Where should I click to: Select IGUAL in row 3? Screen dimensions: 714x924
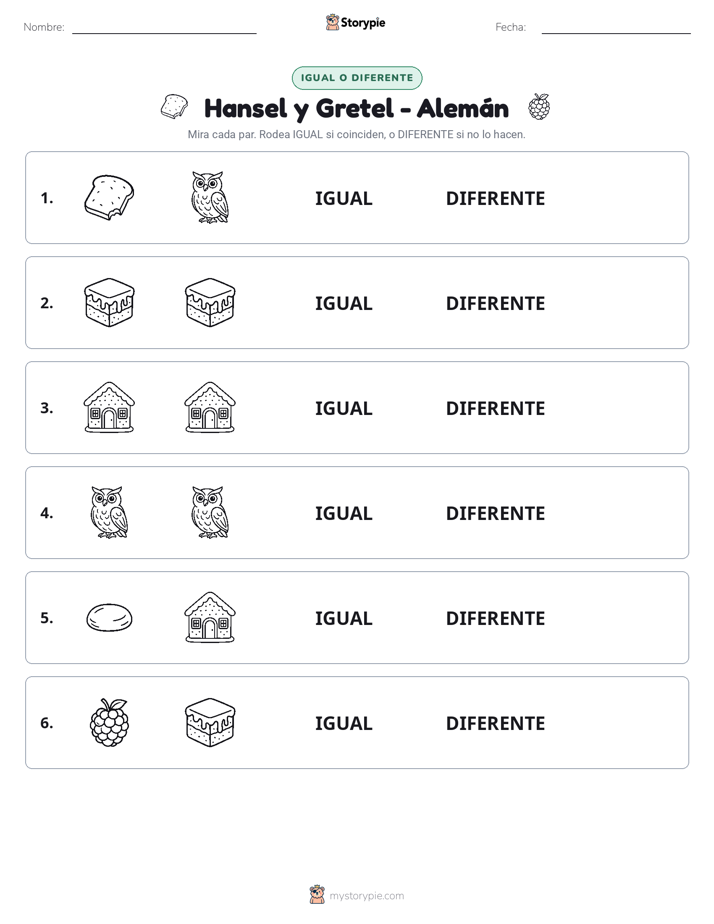[x=343, y=408]
